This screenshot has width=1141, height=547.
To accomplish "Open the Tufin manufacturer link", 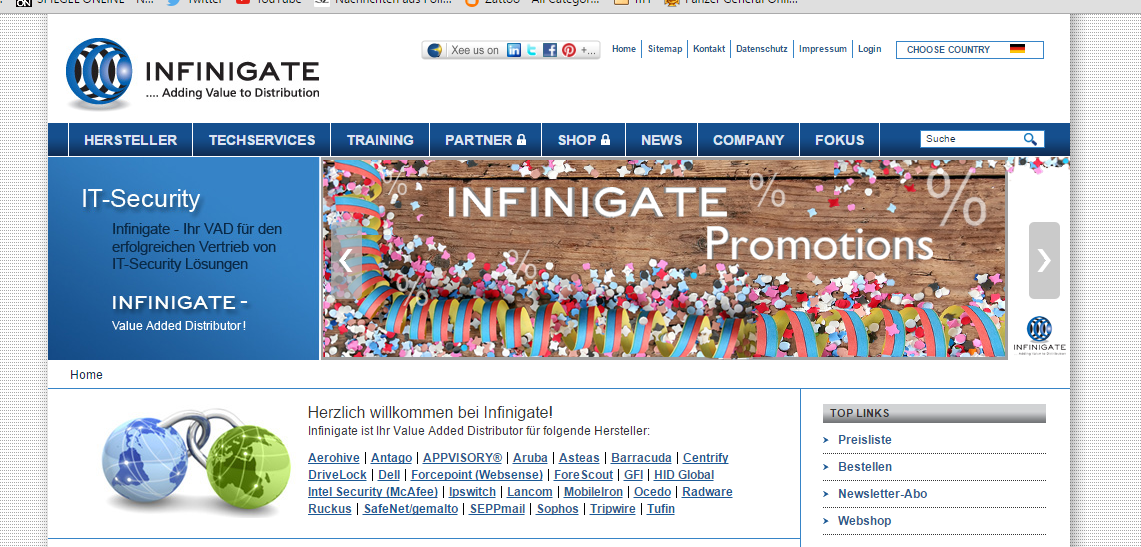I will [x=661, y=509].
